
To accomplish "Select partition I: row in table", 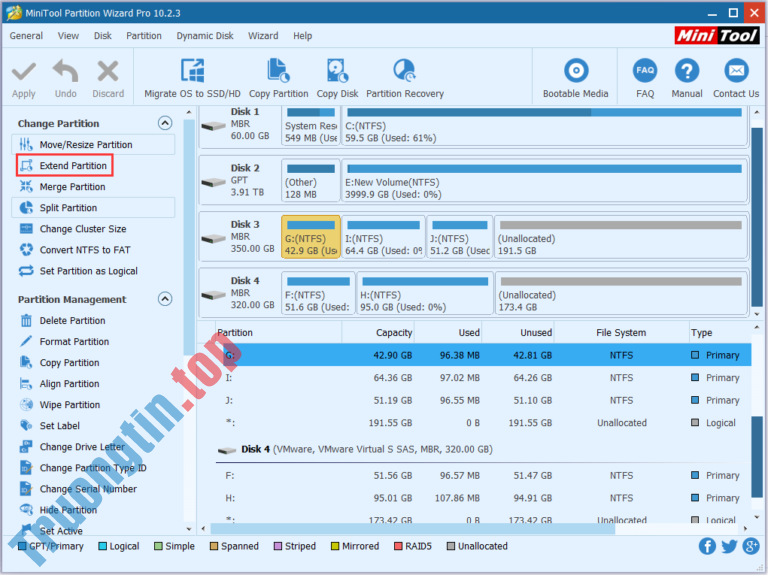I will 483,378.
